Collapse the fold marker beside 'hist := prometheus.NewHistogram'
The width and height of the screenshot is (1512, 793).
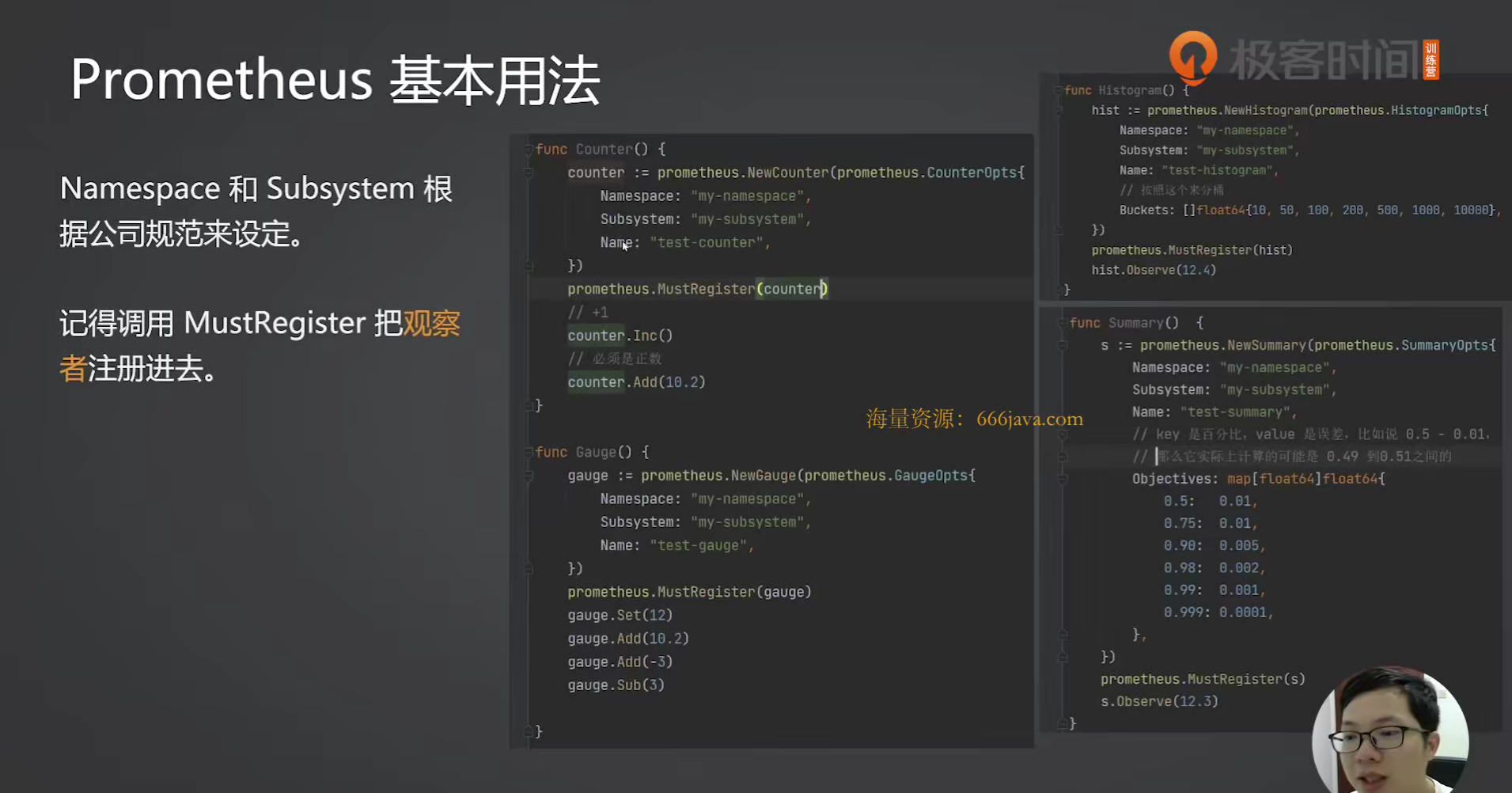point(1058,111)
